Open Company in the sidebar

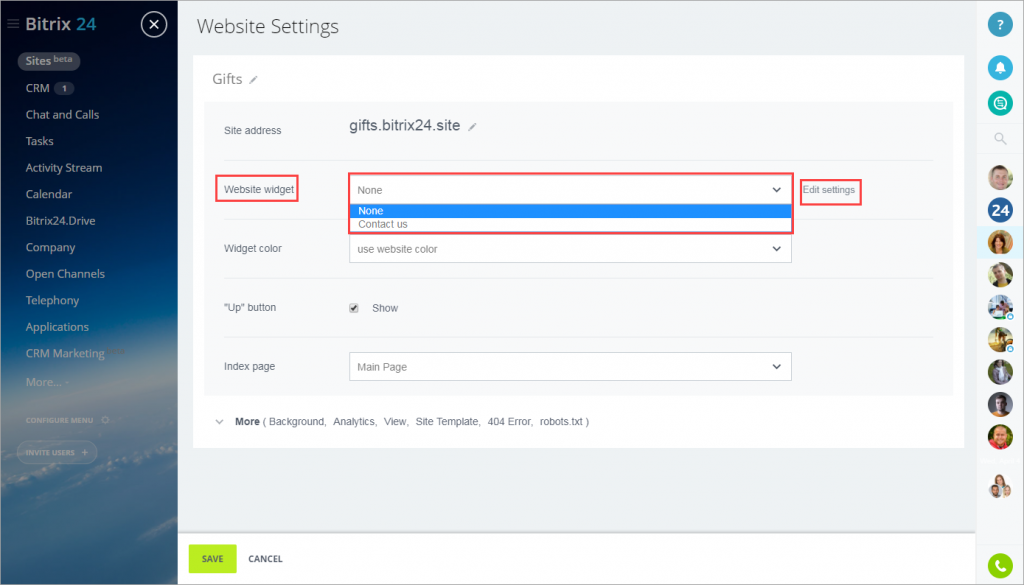(50, 247)
